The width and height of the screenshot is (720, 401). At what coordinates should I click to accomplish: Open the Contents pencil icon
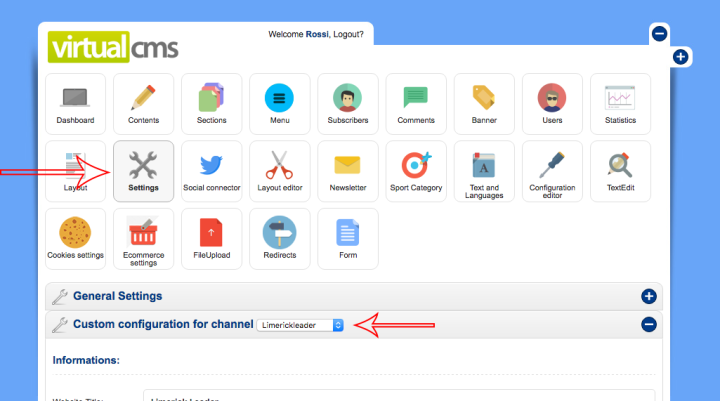(x=143, y=104)
